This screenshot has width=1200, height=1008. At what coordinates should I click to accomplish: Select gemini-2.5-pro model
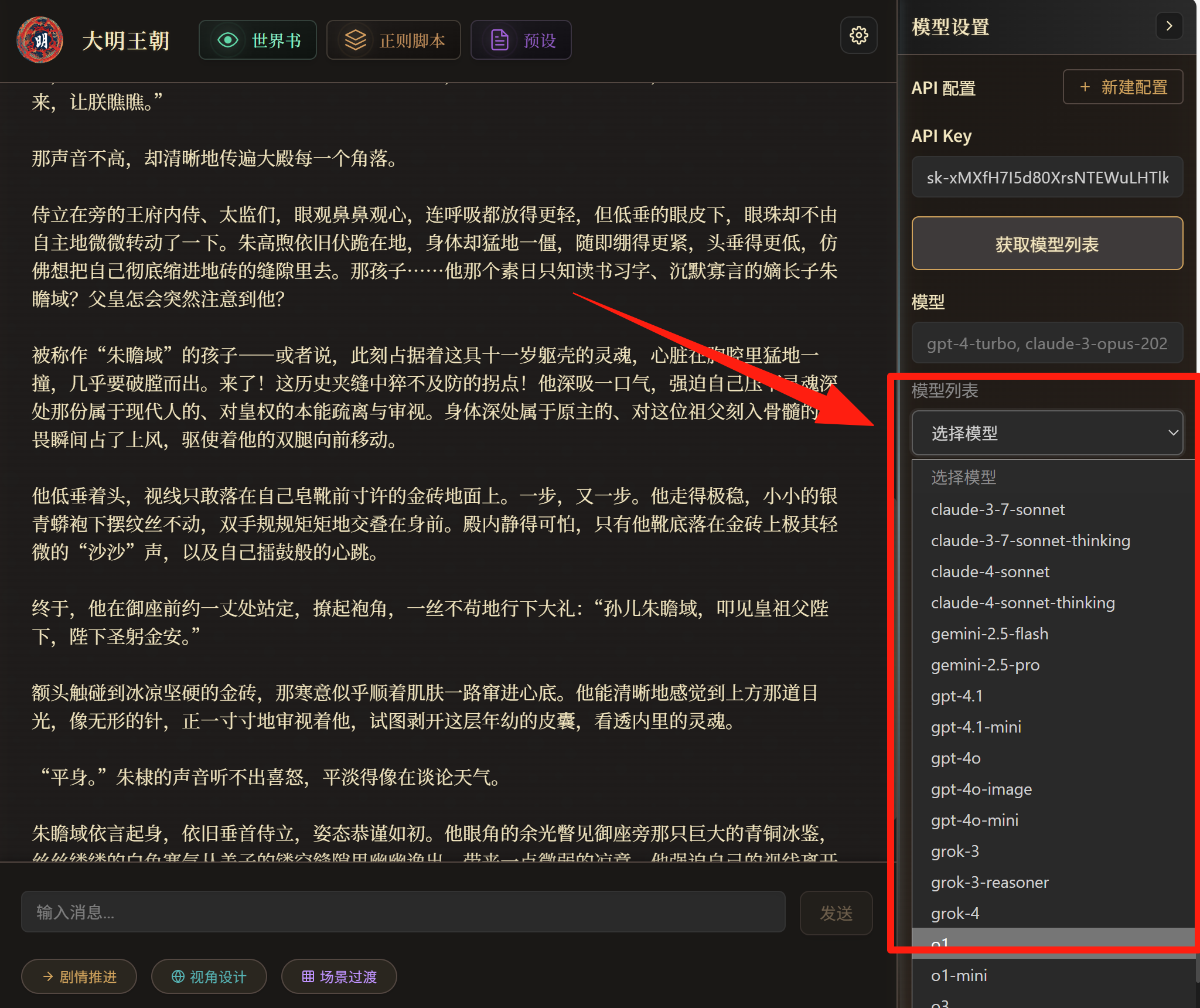1053,665
